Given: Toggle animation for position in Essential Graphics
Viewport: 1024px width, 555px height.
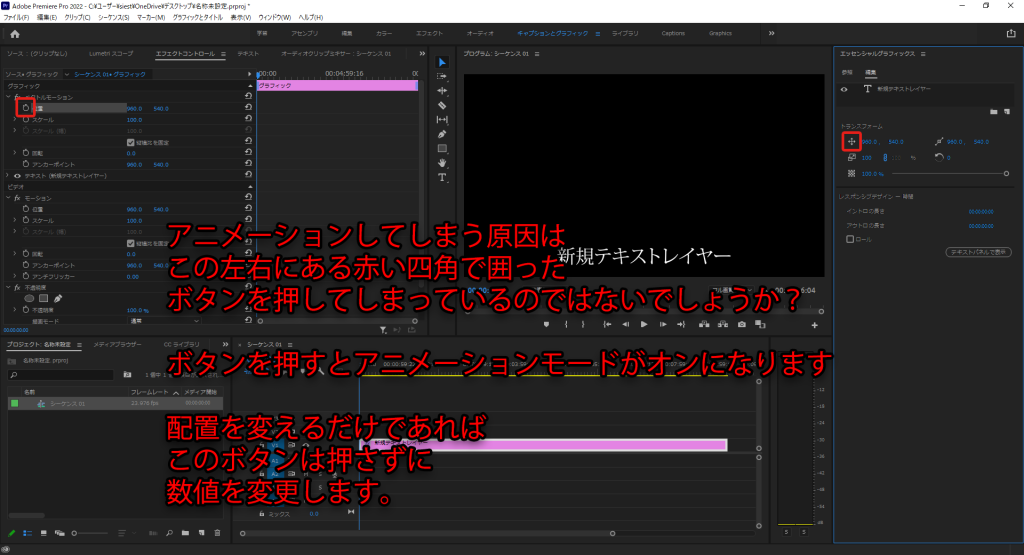Looking at the screenshot, I should pos(851,142).
